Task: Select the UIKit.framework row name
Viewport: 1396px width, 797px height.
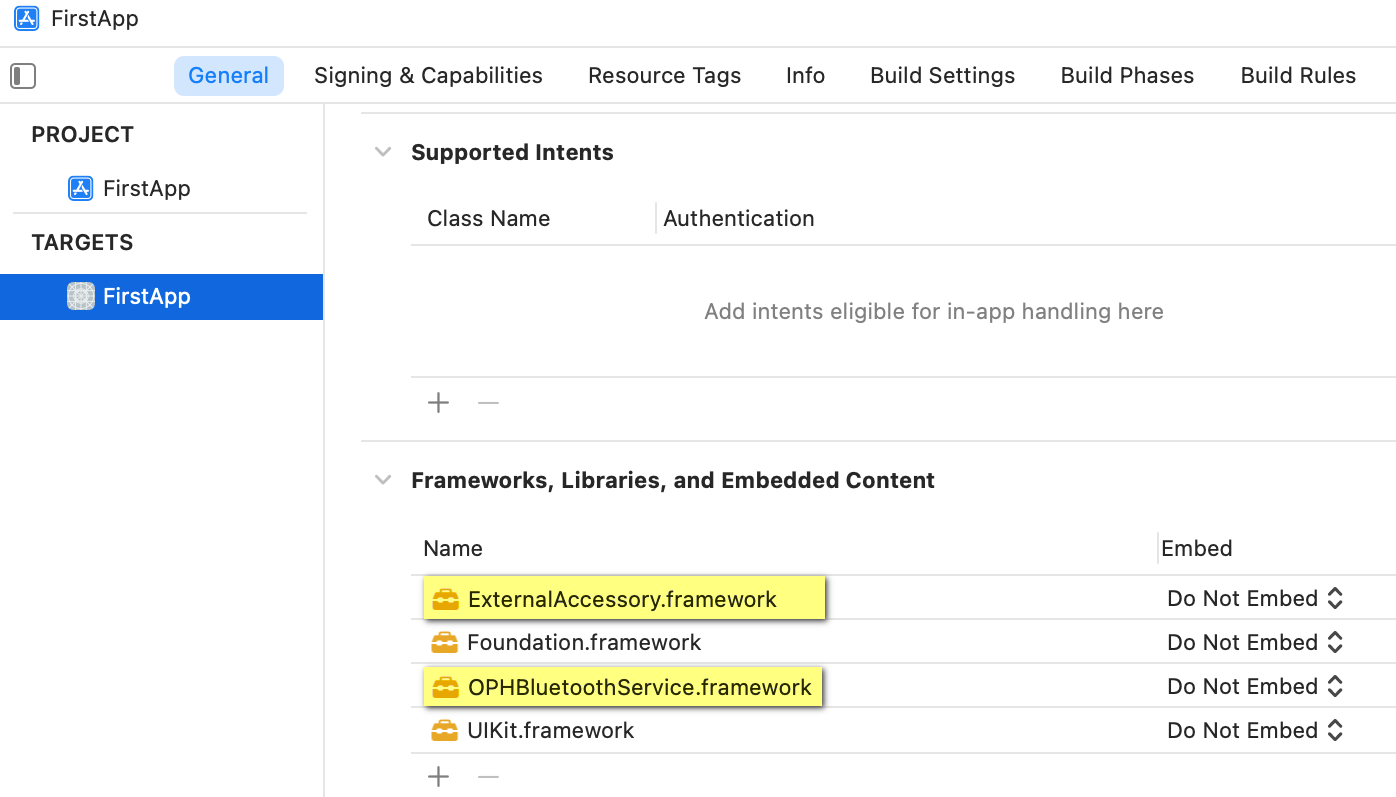Action: (550, 730)
